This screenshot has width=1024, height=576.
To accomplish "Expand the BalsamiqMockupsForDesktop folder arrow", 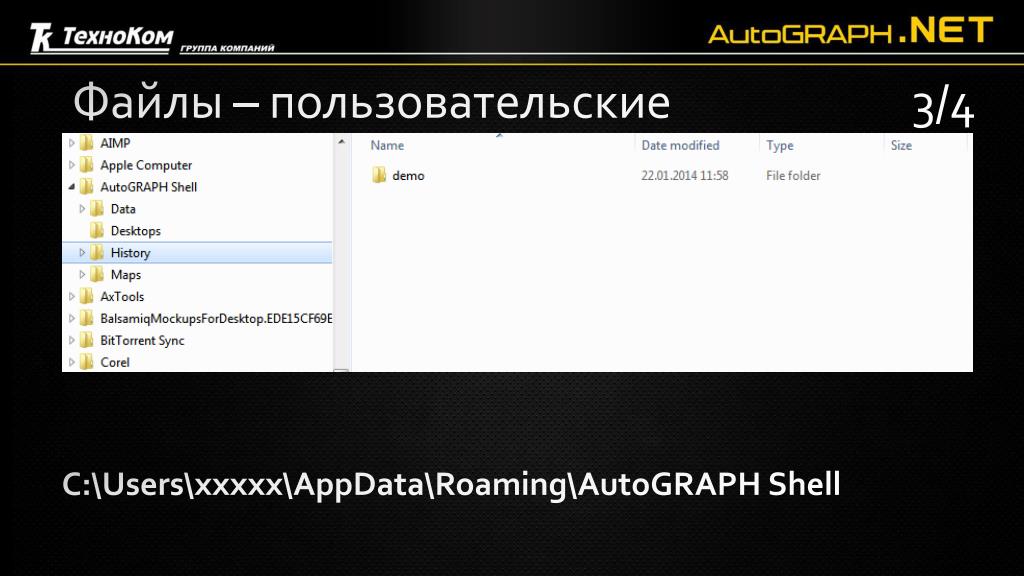I will tap(72, 319).
